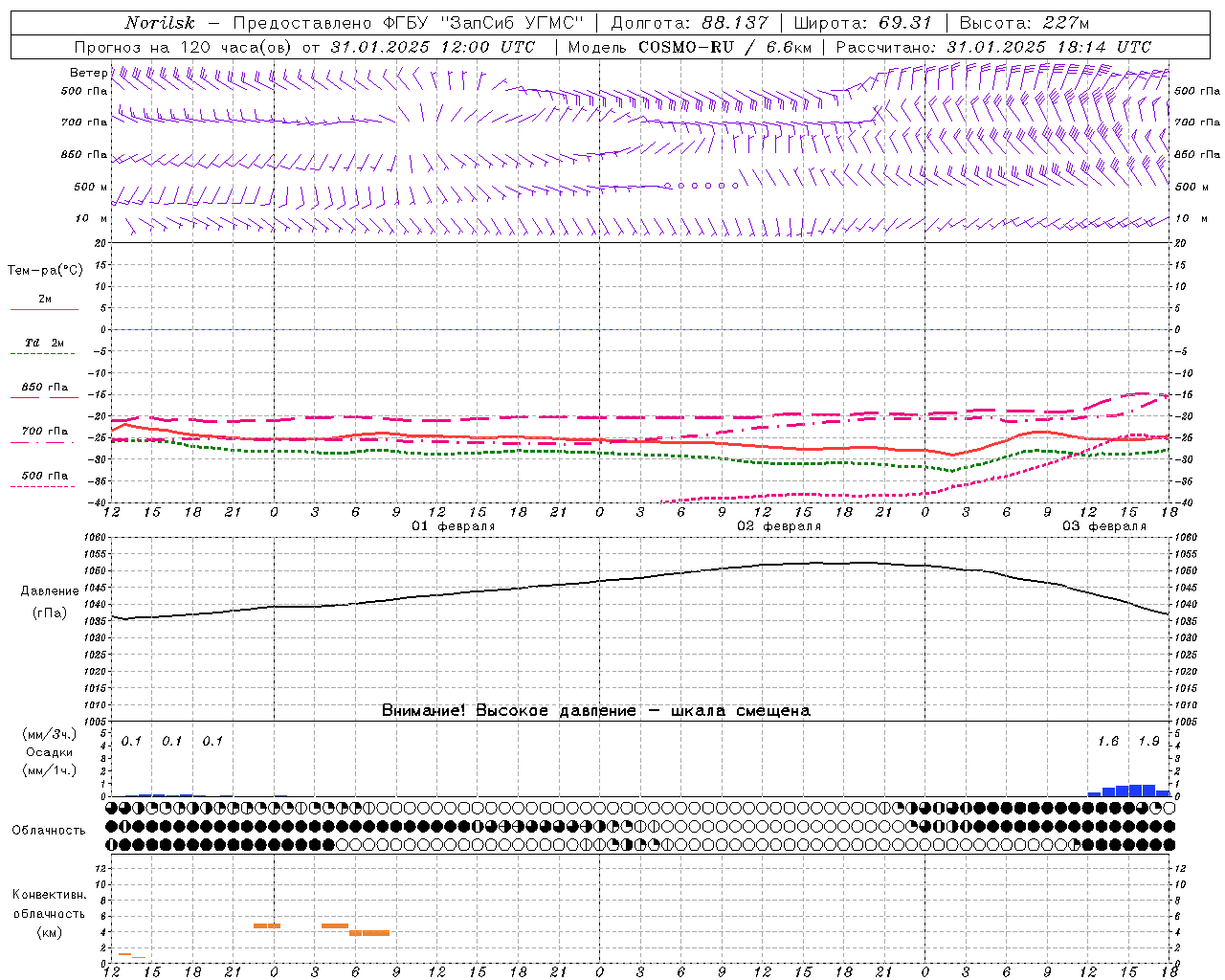Click the '(км)' convective height unit

click(50, 932)
